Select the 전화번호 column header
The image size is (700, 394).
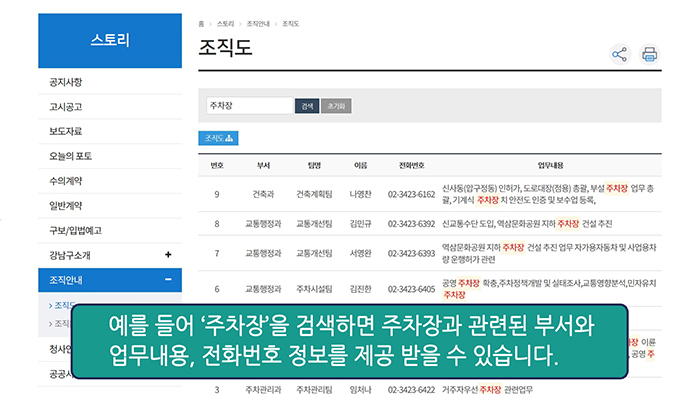[412, 166]
